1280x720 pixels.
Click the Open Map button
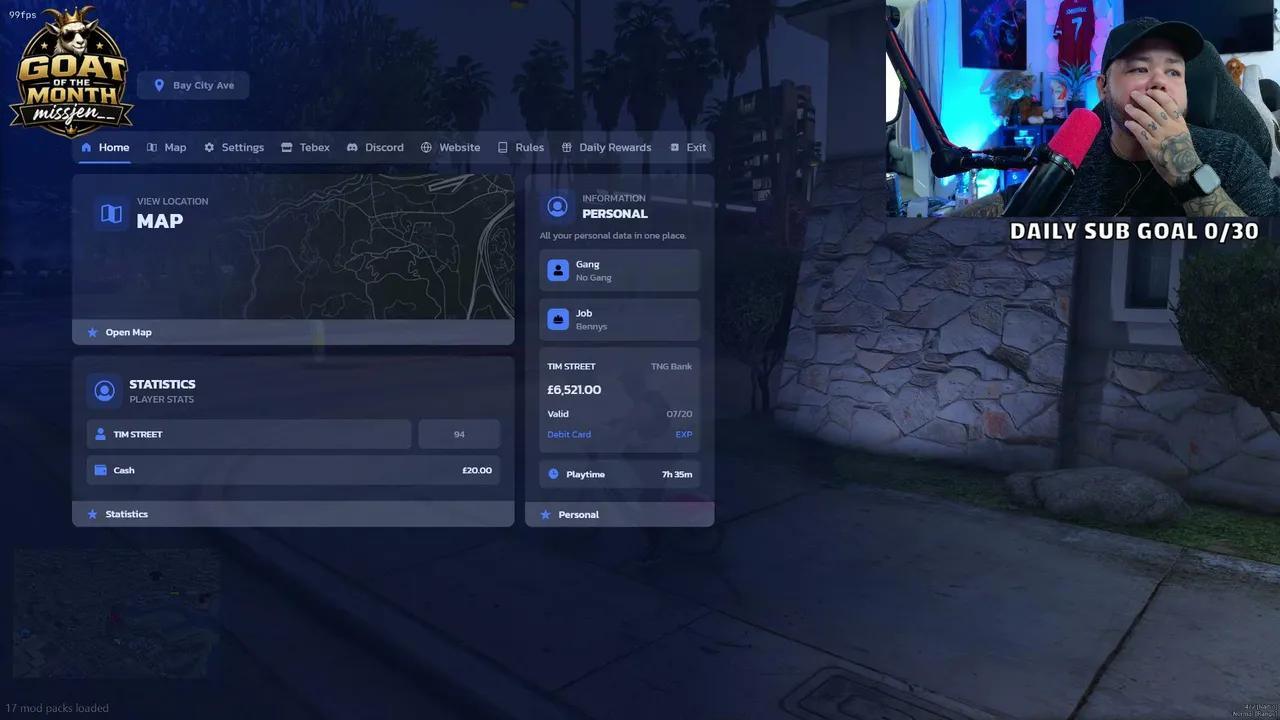coord(293,332)
